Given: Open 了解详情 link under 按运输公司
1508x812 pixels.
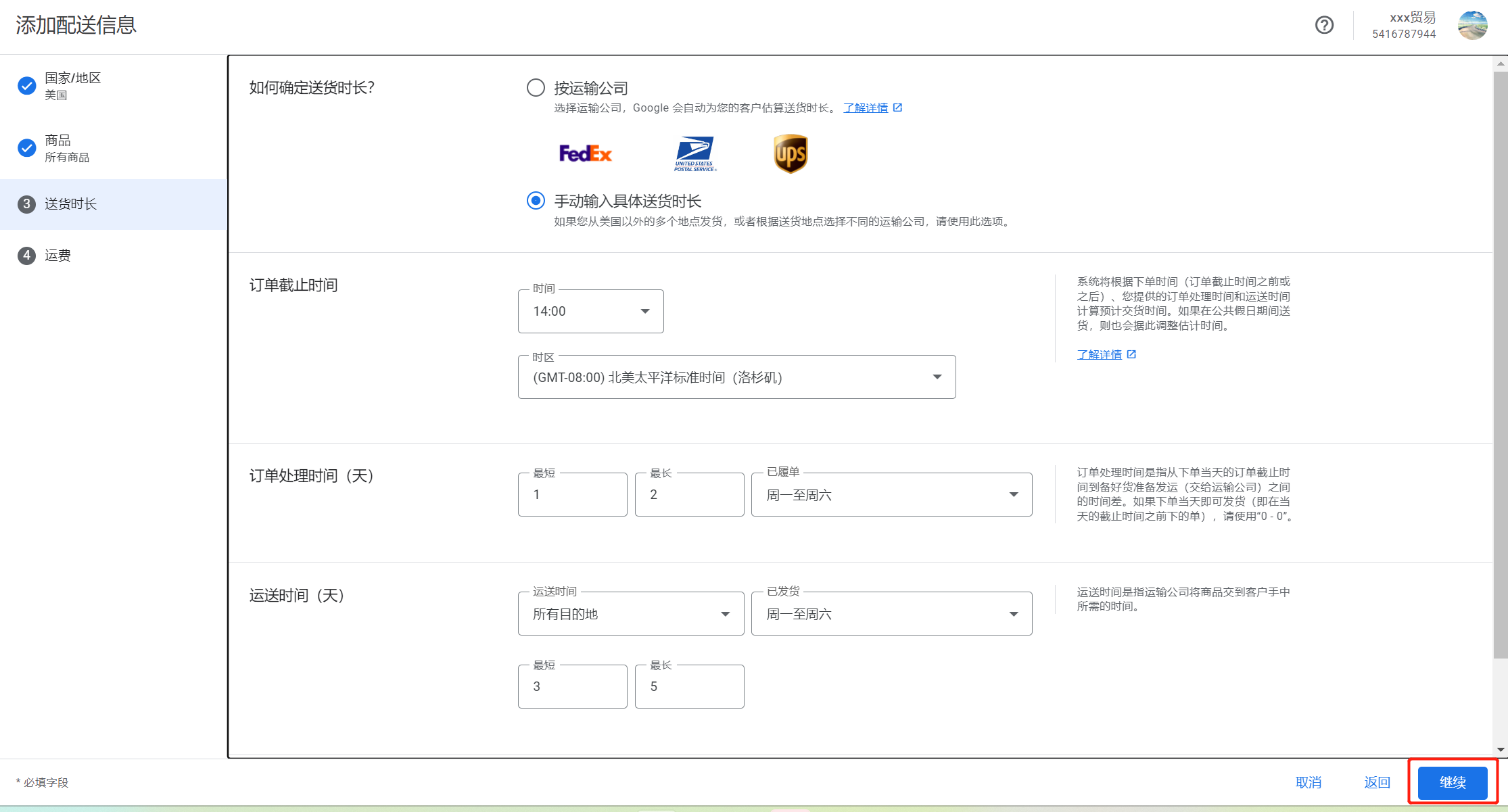Looking at the screenshot, I should tap(866, 108).
